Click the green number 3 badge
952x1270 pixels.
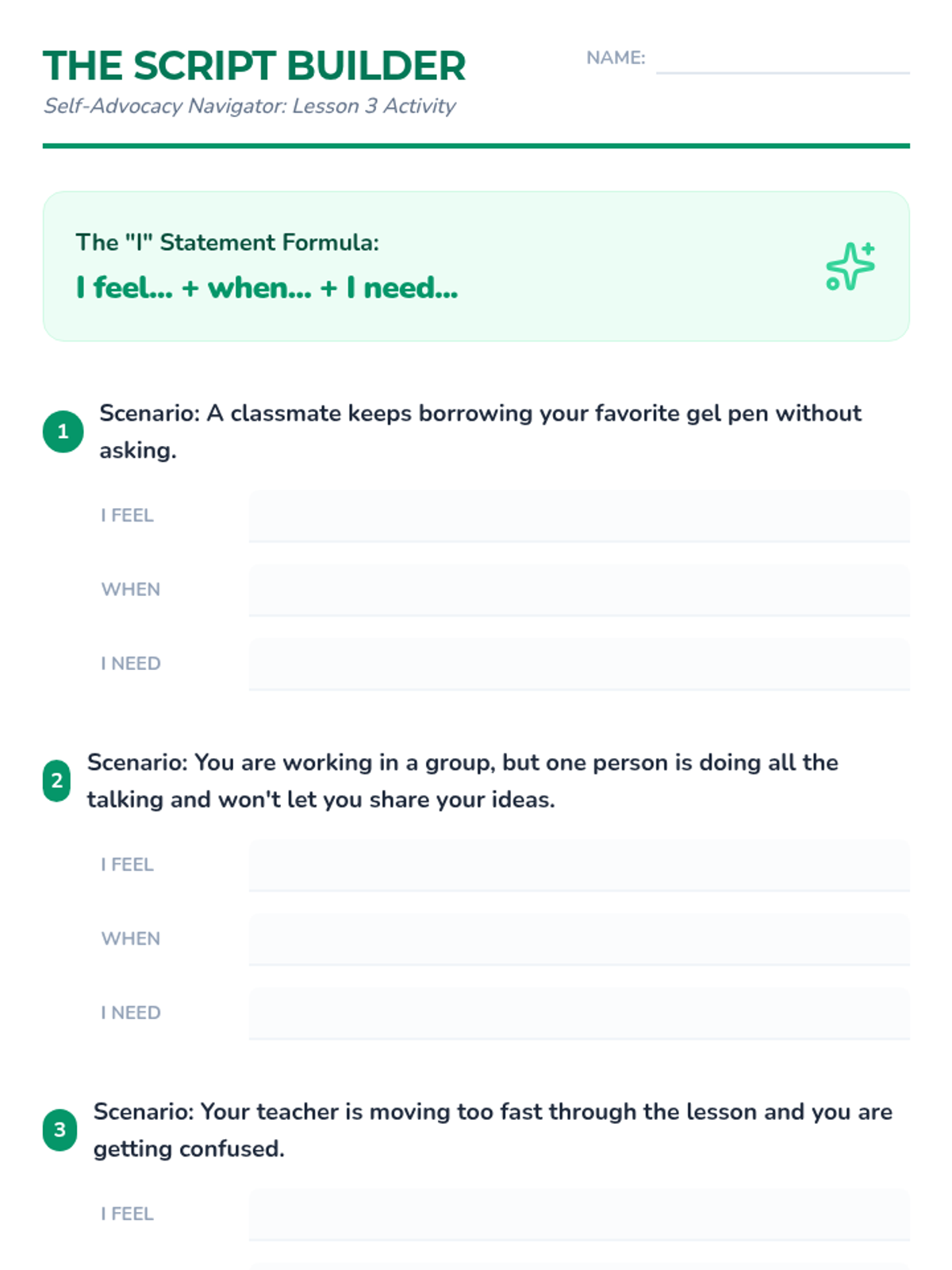(59, 1130)
